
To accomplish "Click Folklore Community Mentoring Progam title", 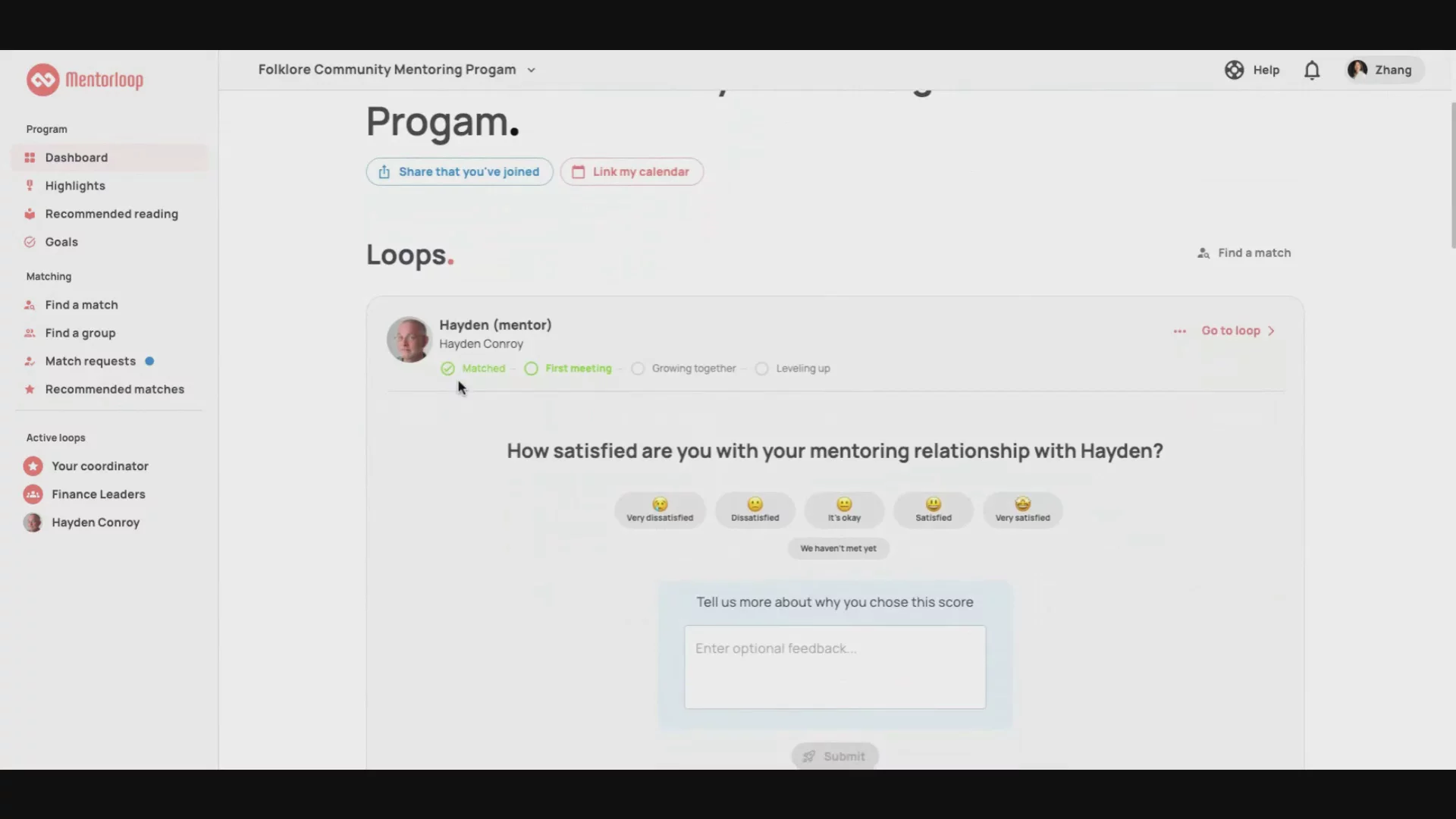I will tap(387, 70).
